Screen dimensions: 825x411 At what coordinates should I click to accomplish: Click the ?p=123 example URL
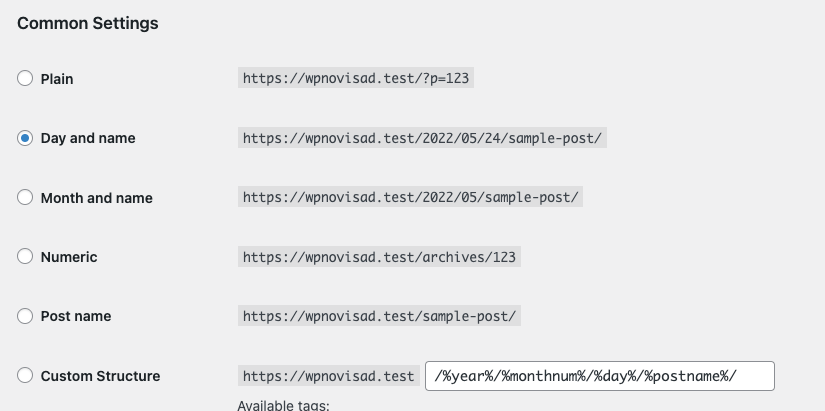coord(355,78)
